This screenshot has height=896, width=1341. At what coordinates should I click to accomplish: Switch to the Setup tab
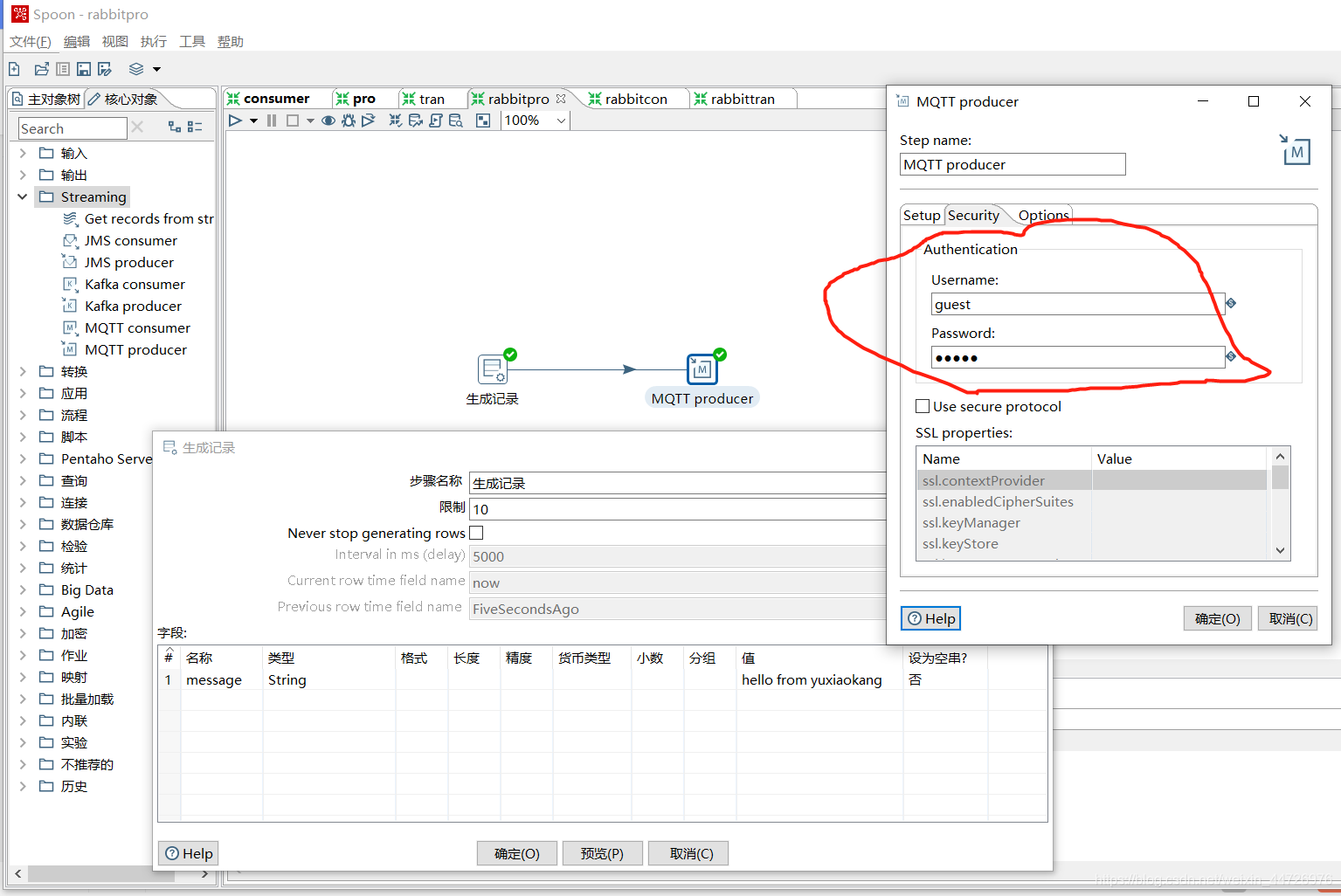(922, 215)
